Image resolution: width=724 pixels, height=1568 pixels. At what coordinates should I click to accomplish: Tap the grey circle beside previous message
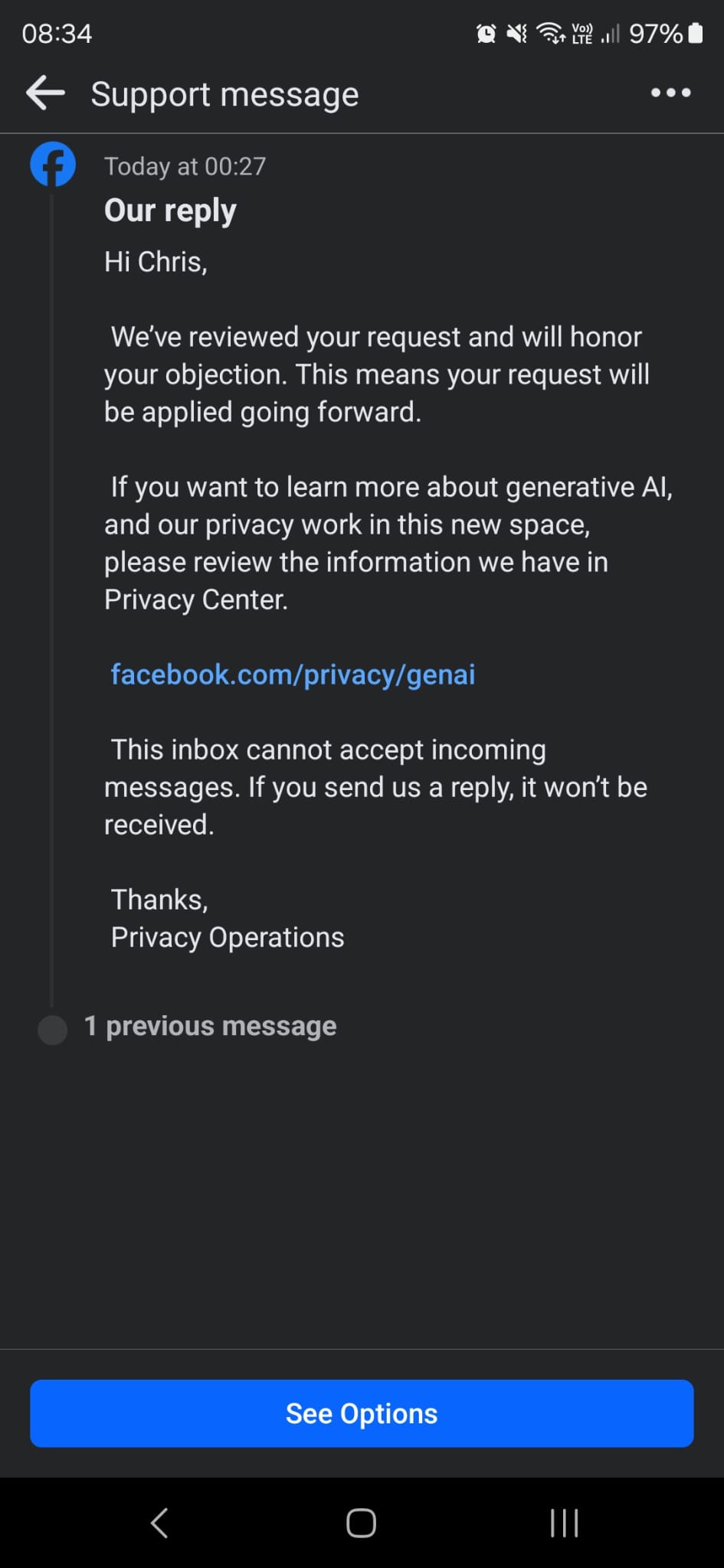click(x=53, y=1030)
